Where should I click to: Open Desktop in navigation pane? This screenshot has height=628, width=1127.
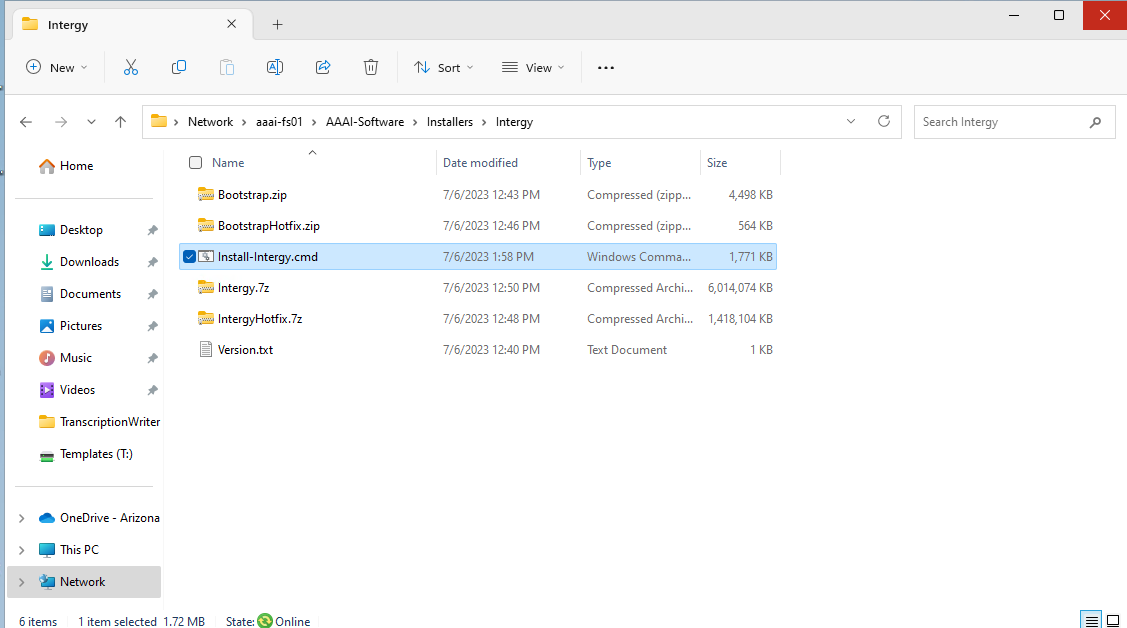(81, 230)
